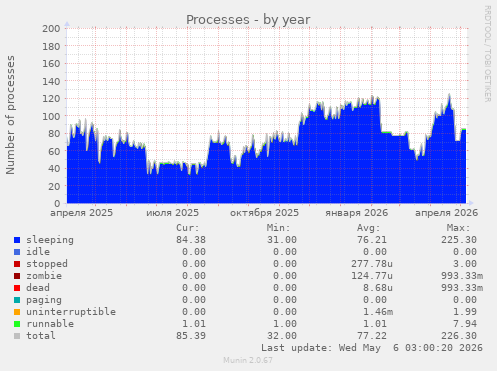This screenshot has height=371, width=497.
Task: Click zombie maximum value 993.33m
Action: click(462, 276)
